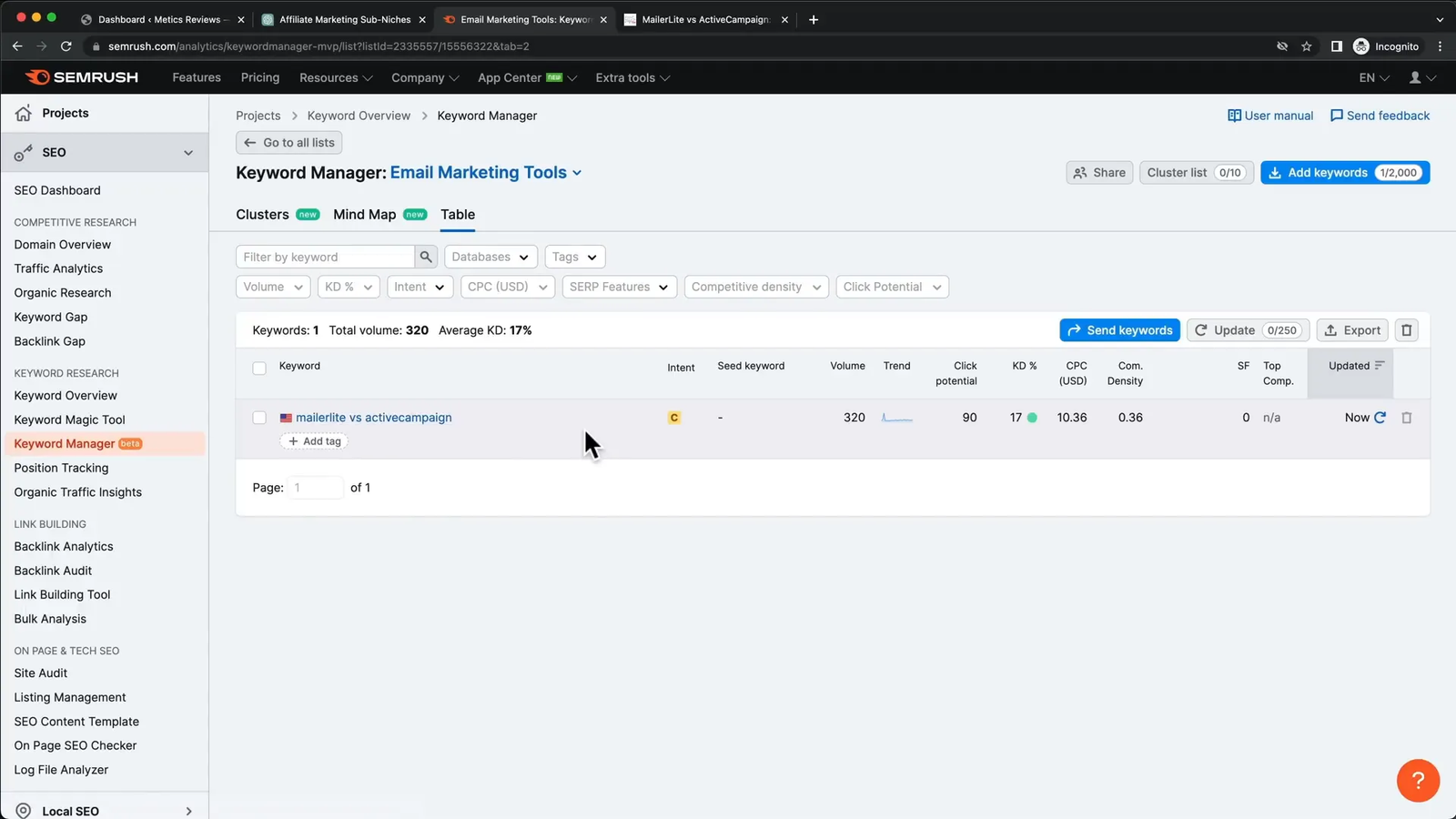Open the SERP Features dropdown

tap(620, 287)
